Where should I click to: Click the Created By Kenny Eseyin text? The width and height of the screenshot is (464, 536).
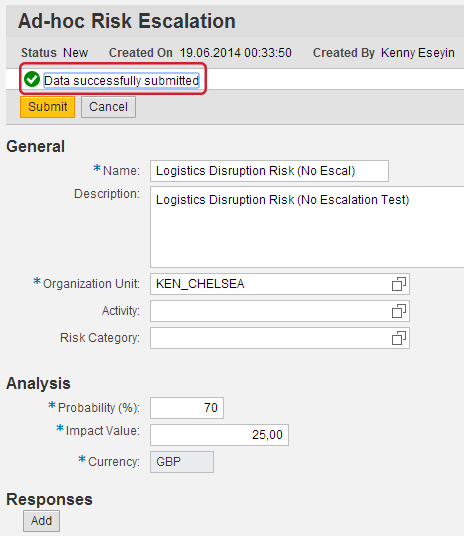point(384,53)
